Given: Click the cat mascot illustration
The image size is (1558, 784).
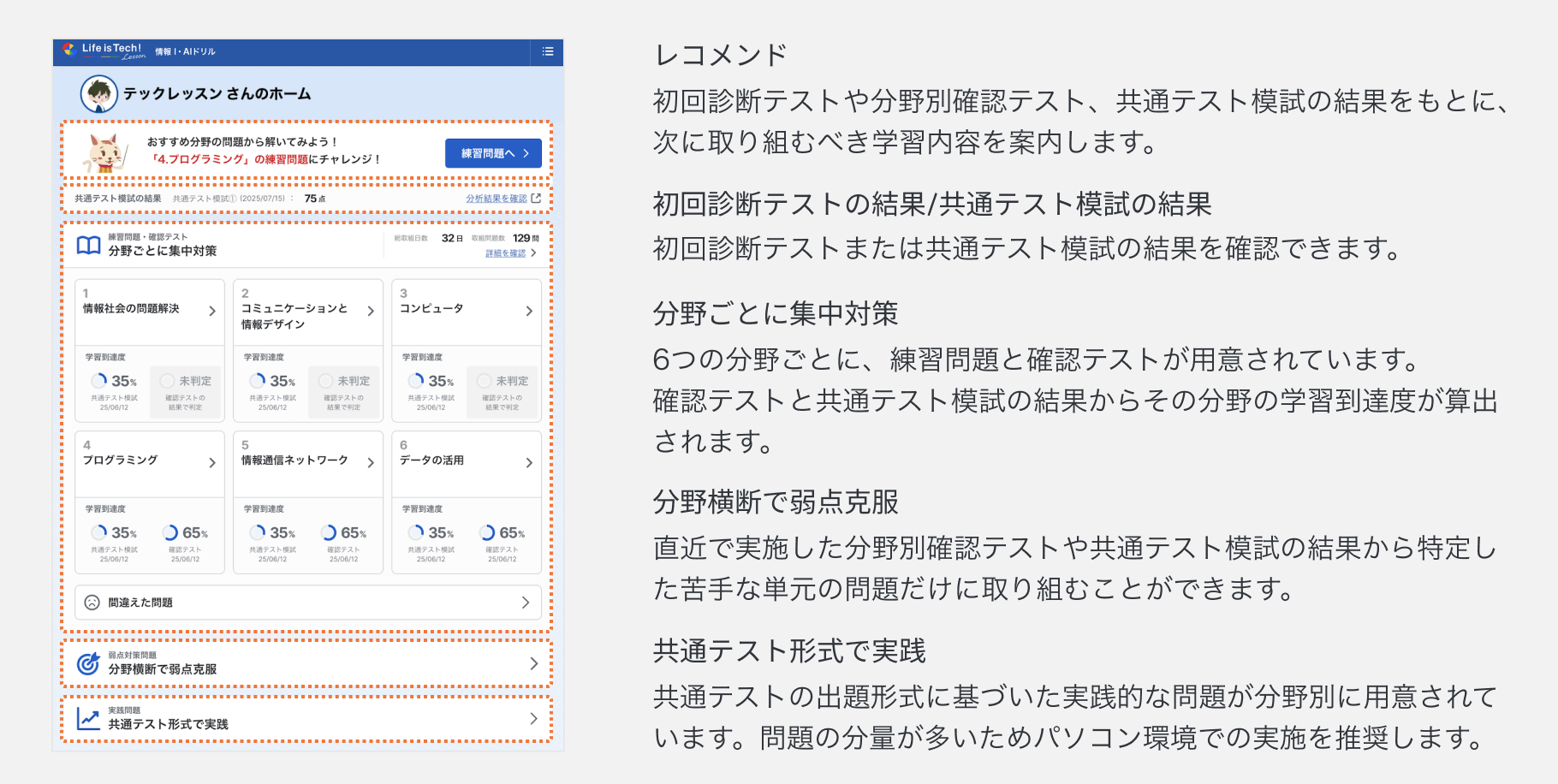Looking at the screenshot, I should [x=104, y=152].
